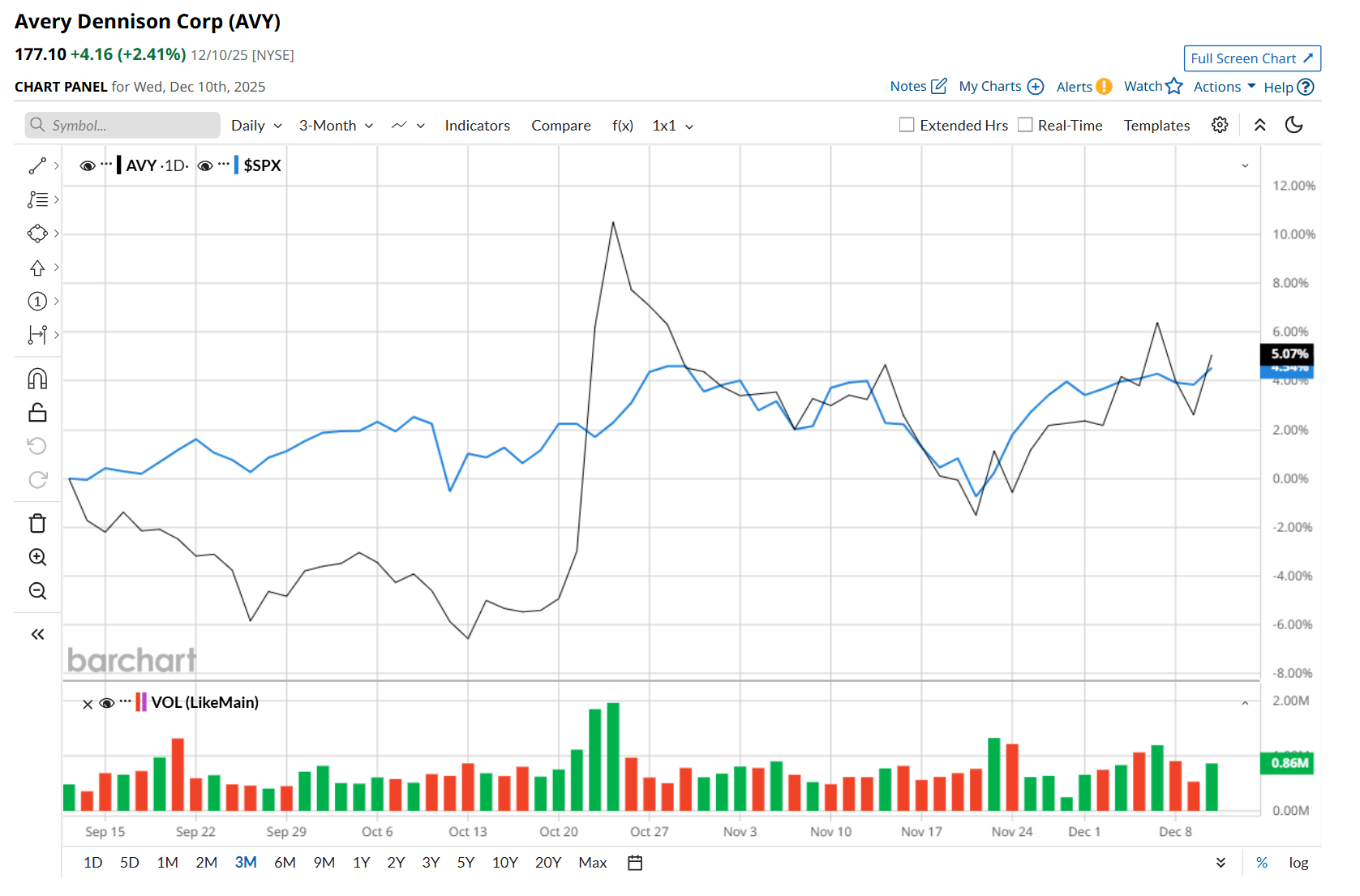Select the 5Y time range
The height and width of the screenshot is (896, 1360).
point(465,863)
